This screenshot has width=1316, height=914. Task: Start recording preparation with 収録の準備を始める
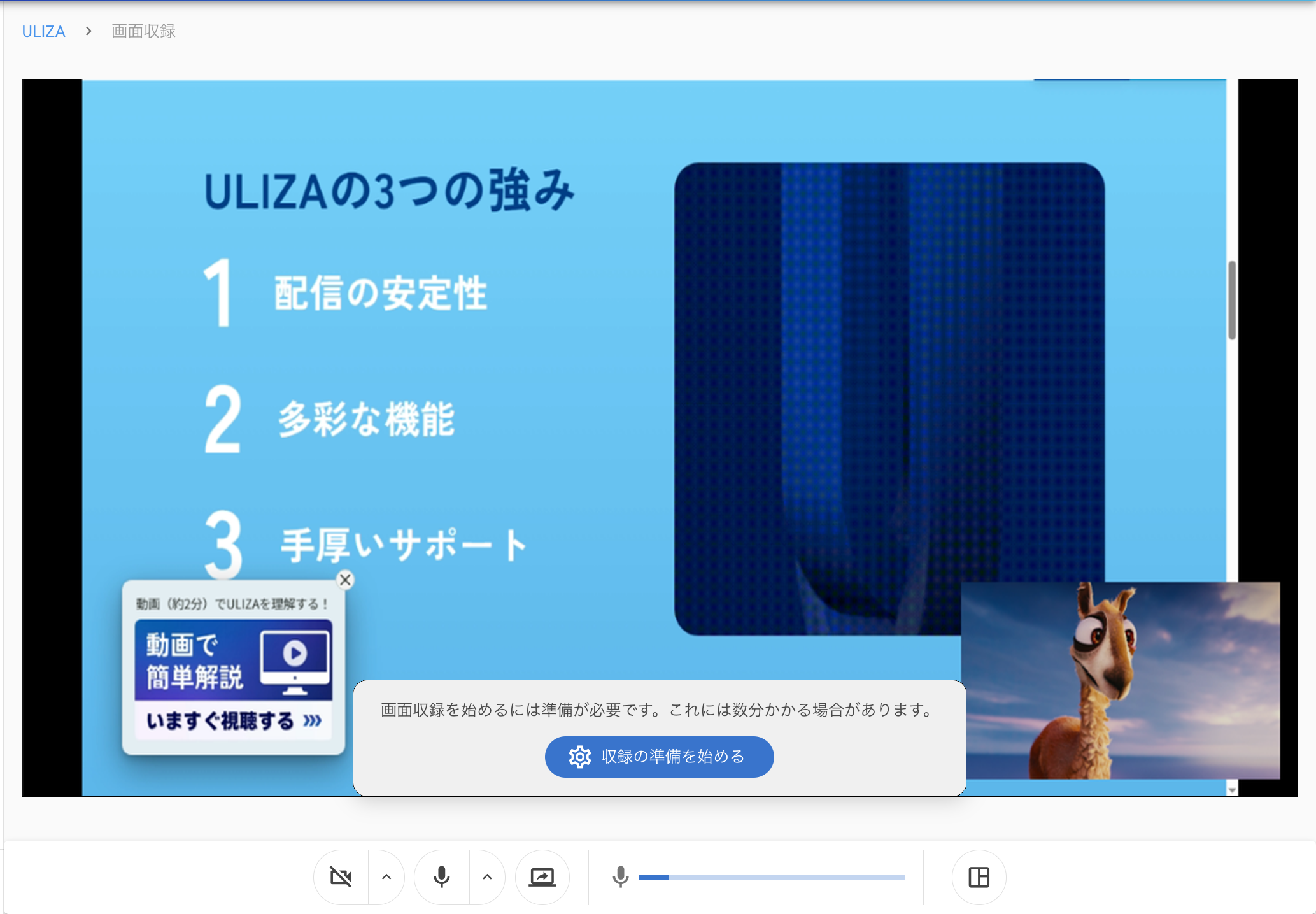coord(660,757)
